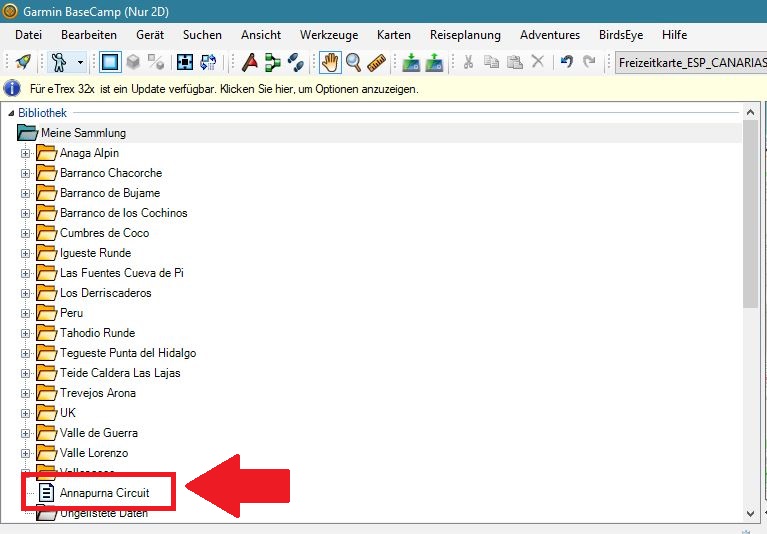767x534 pixels.
Task: Click the eTrex 32x update notification text
Action: click(x=224, y=89)
